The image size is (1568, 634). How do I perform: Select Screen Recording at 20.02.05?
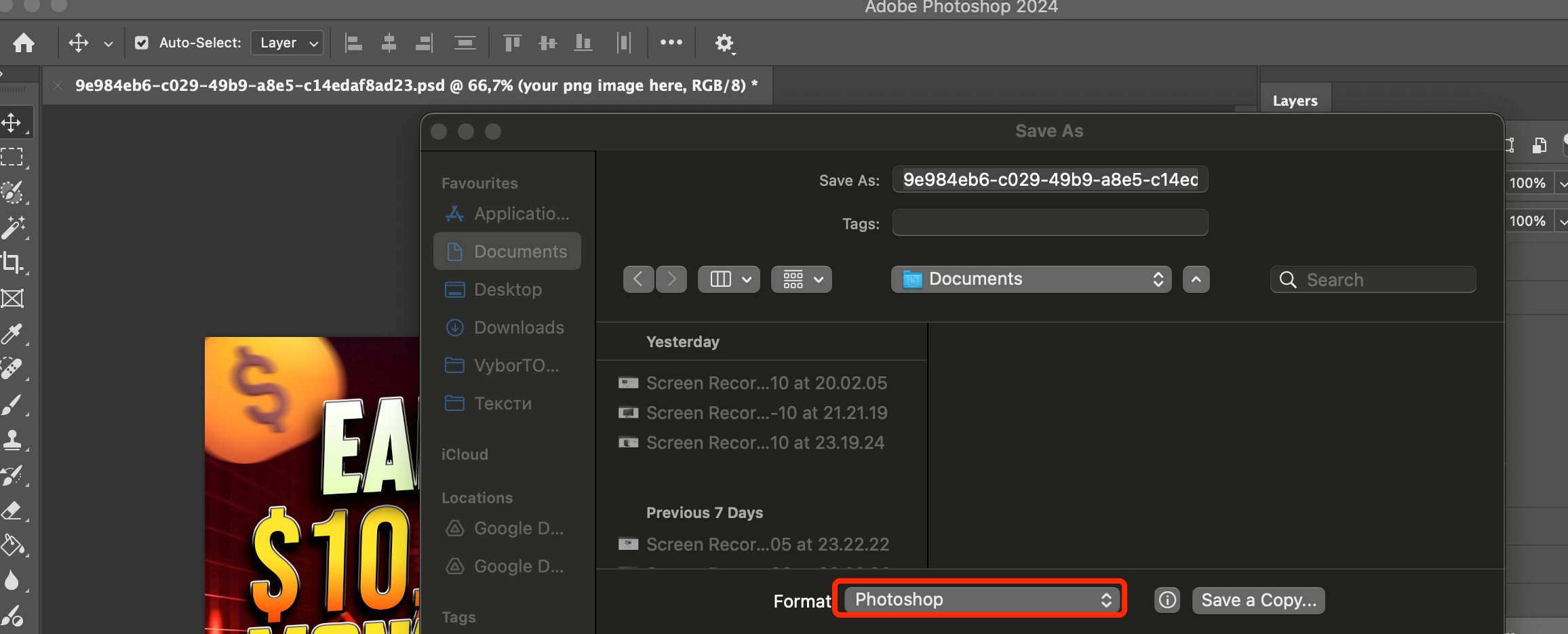[761, 383]
